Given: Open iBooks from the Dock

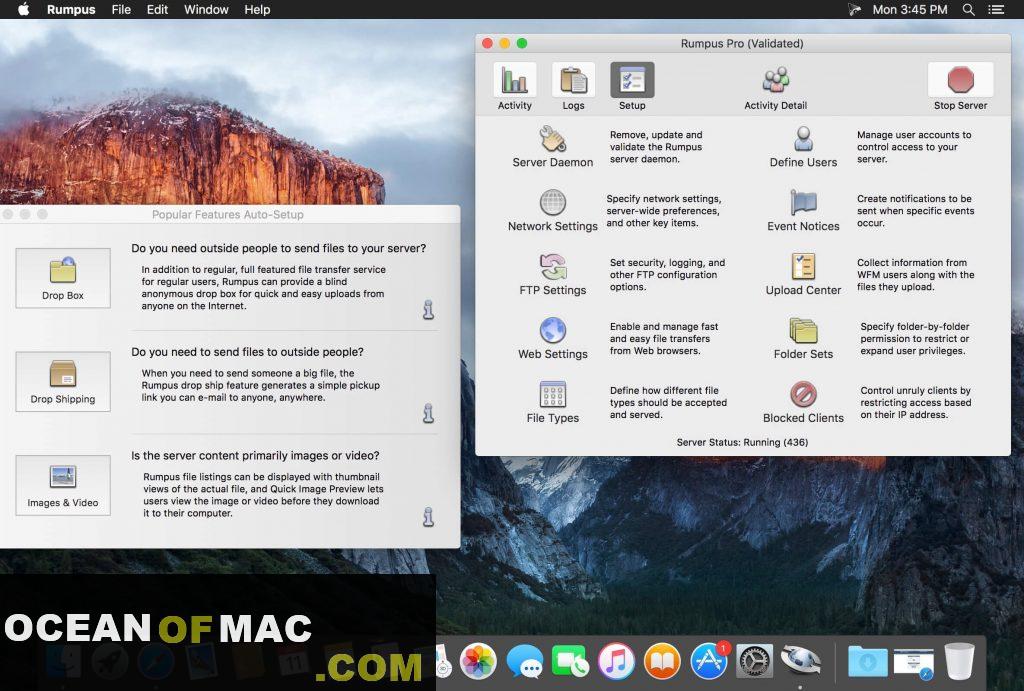Looking at the screenshot, I should click(662, 661).
